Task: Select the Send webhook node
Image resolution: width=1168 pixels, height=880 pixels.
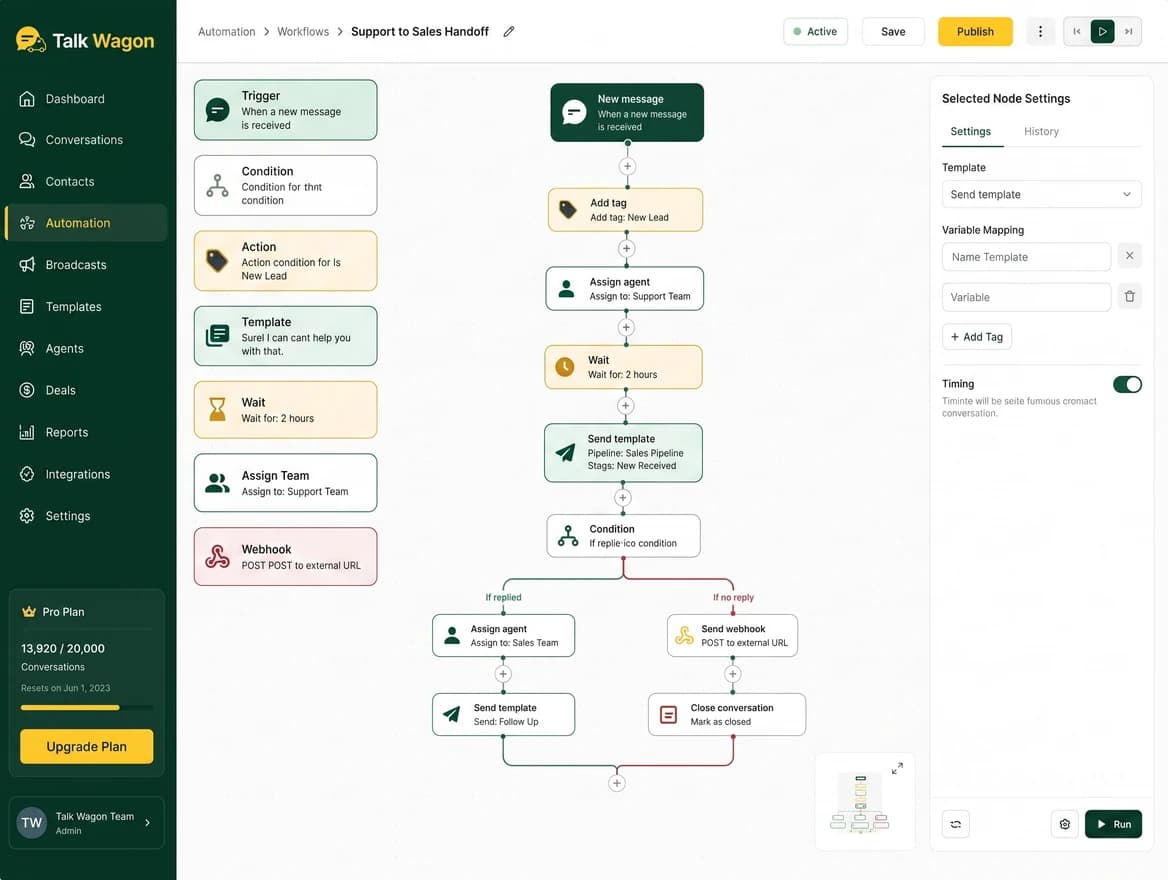Action: coord(732,636)
